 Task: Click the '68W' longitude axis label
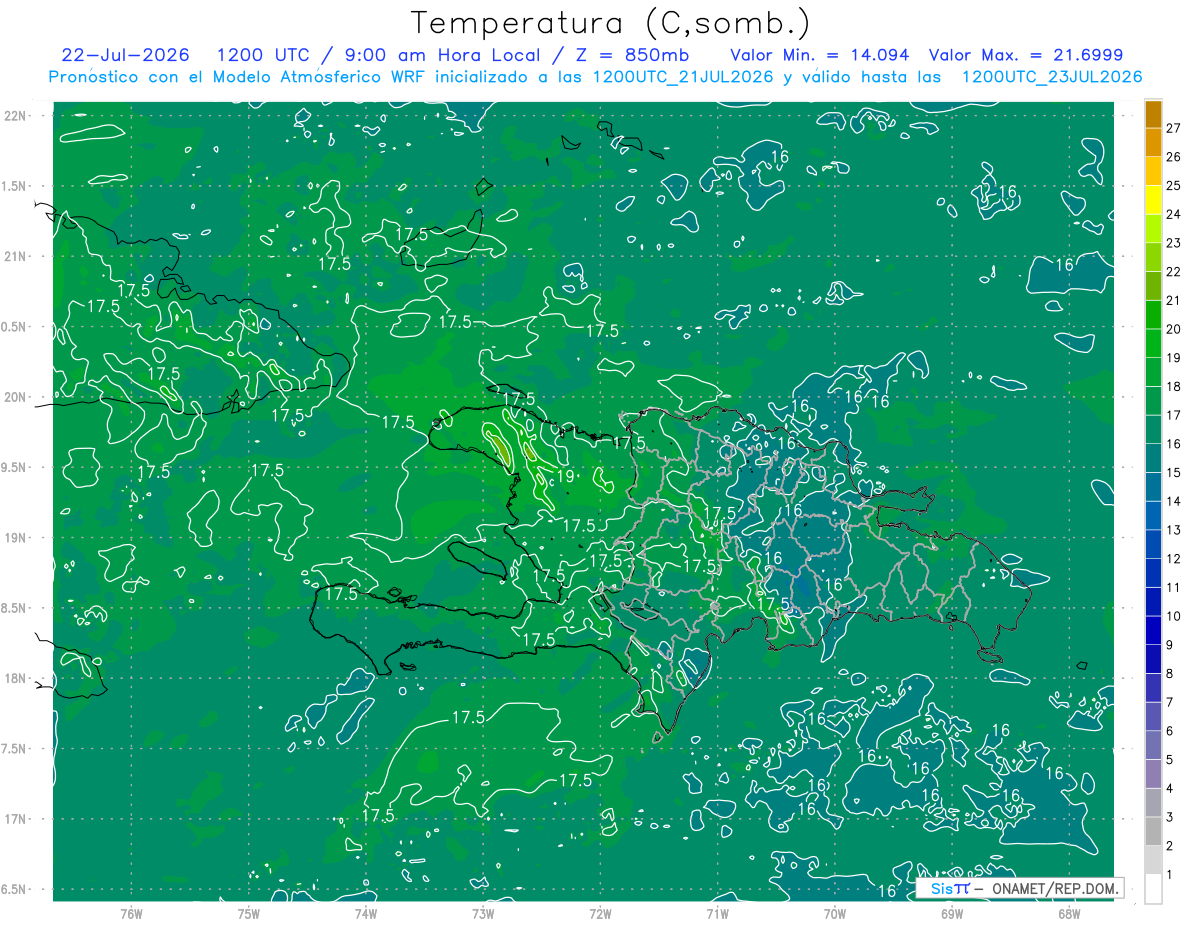tap(1069, 913)
